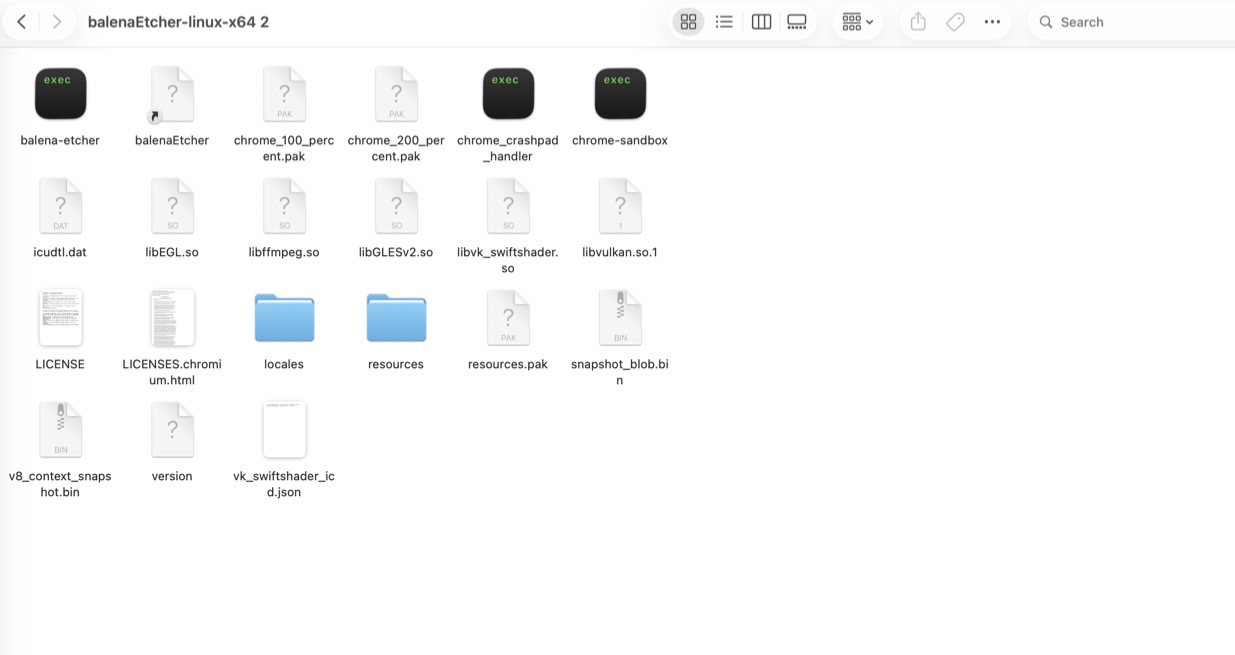Screen dimensions: 1235x655
Task: Select snapshot_blob.bin archive icon
Action: point(620,318)
